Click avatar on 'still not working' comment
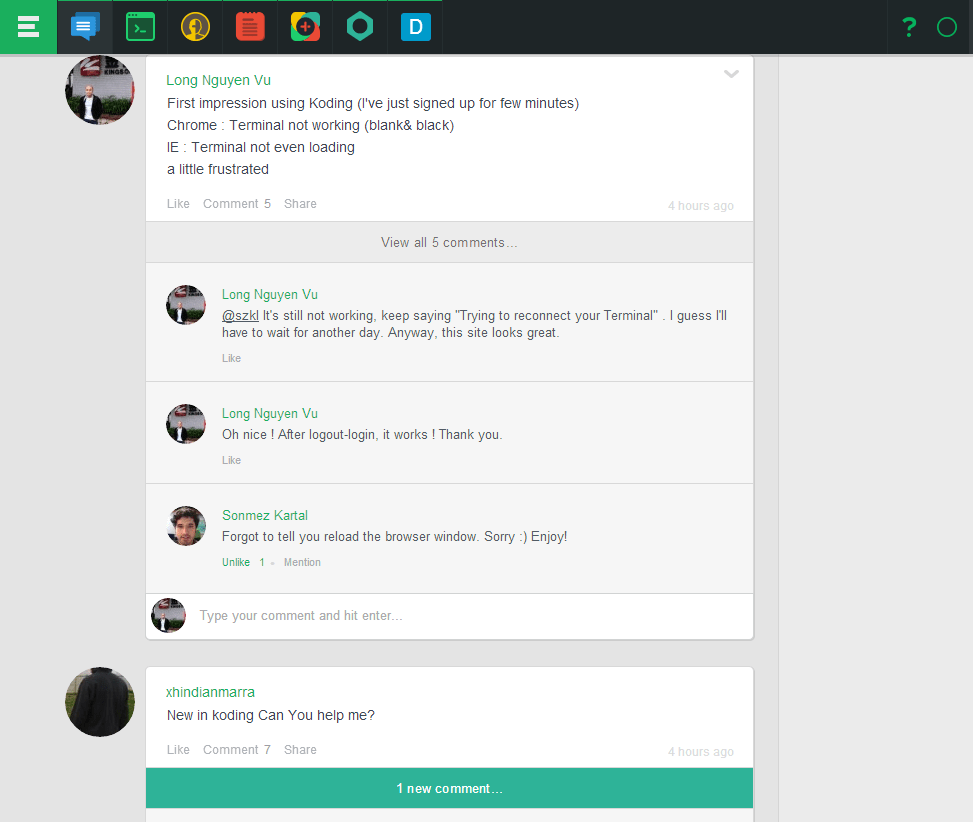This screenshot has height=822, width=973. (186, 305)
